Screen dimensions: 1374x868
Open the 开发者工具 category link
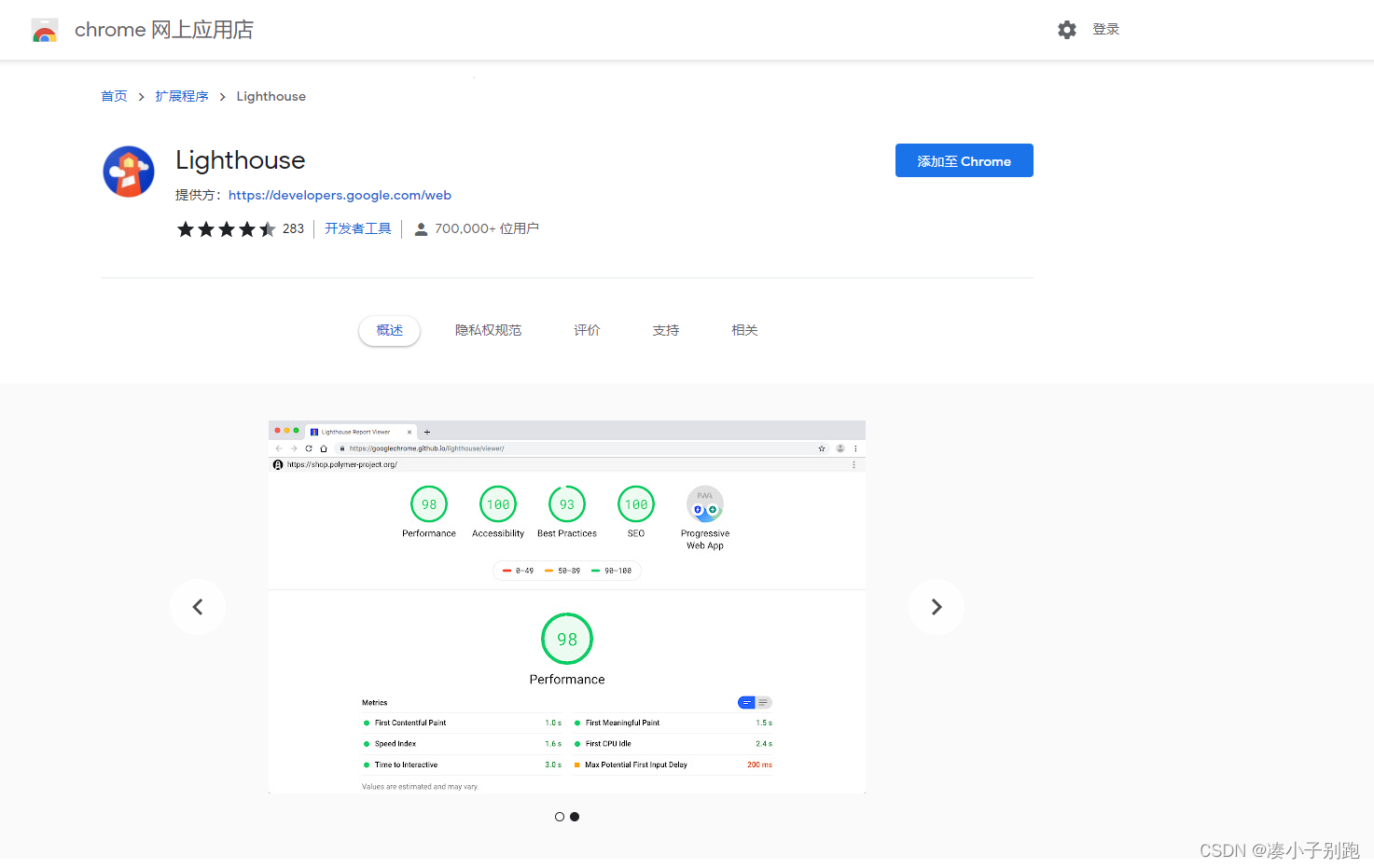[x=357, y=227]
